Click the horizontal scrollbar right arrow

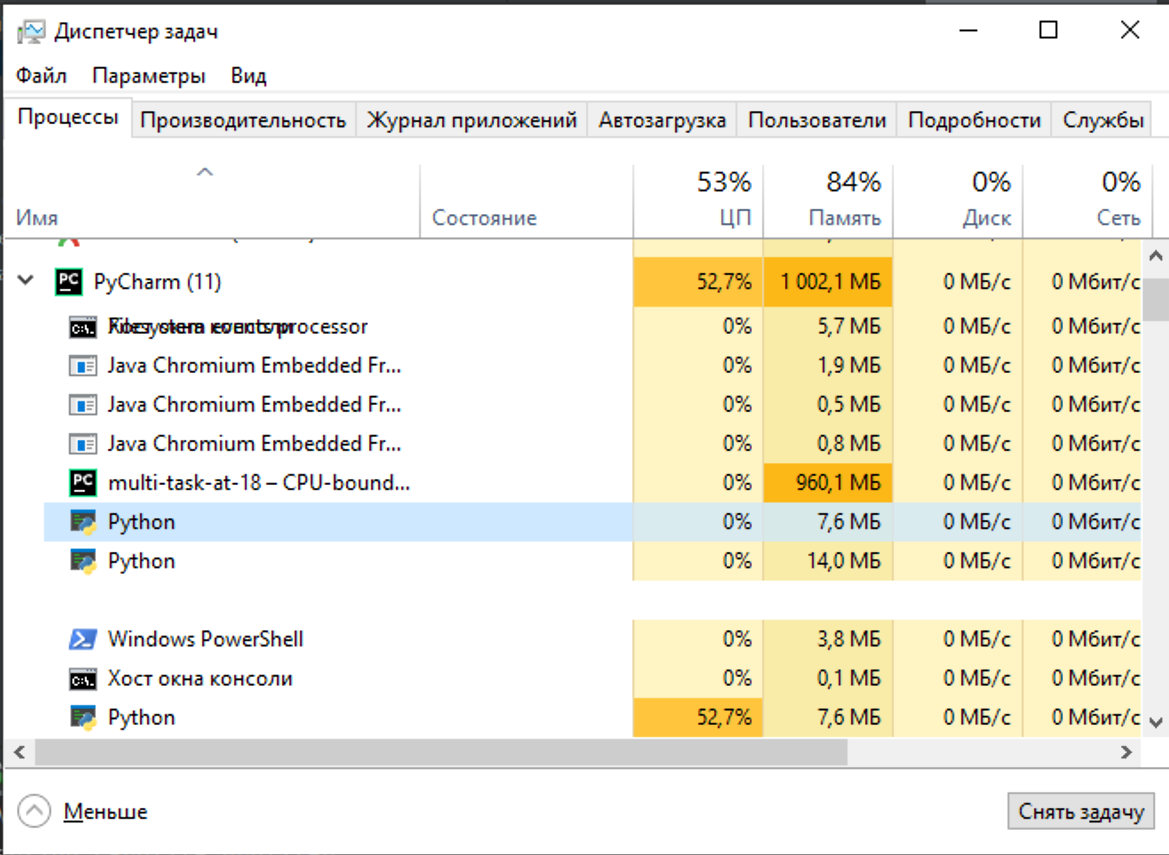tap(1127, 753)
